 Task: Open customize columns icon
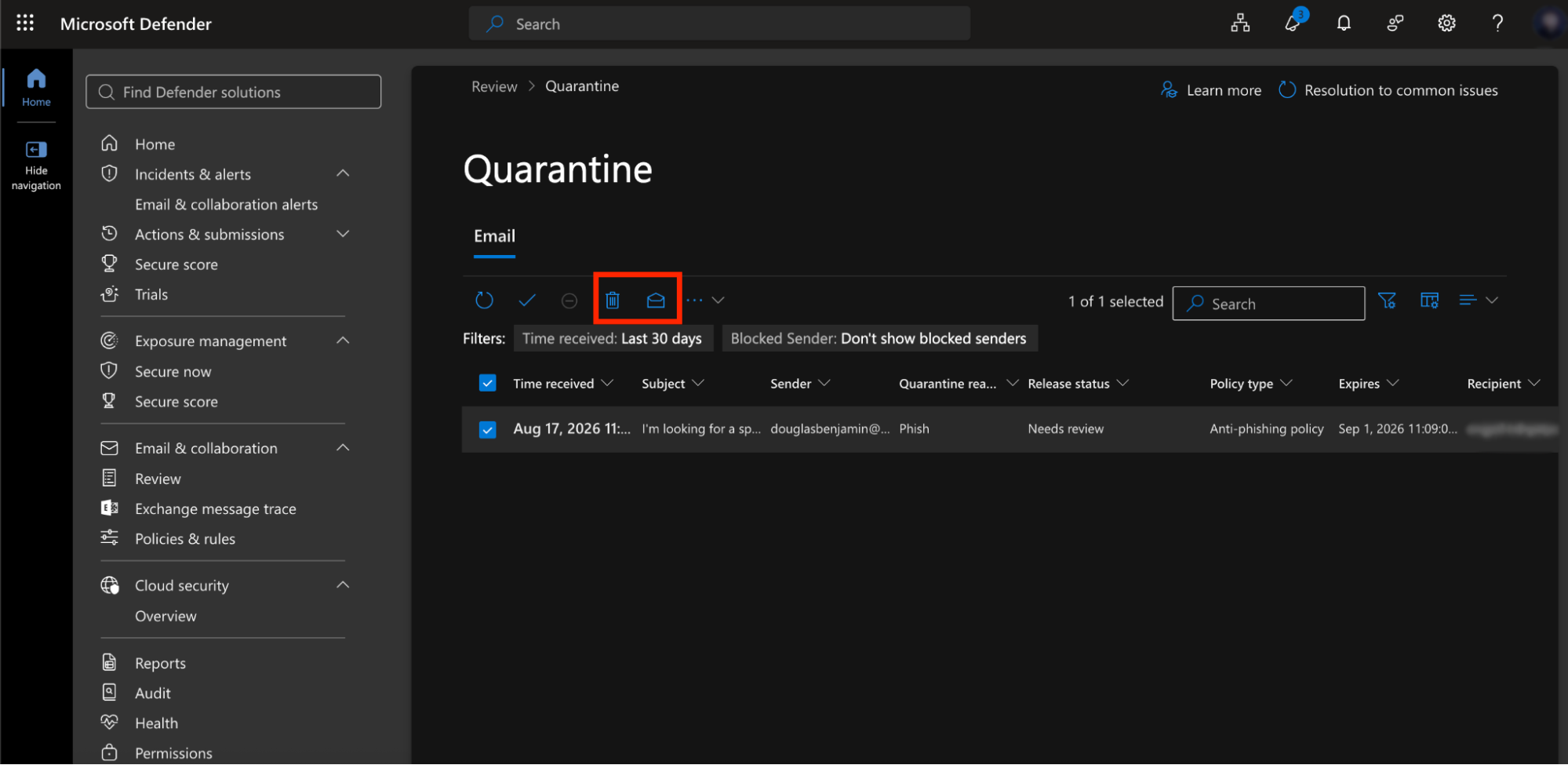click(x=1429, y=301)
